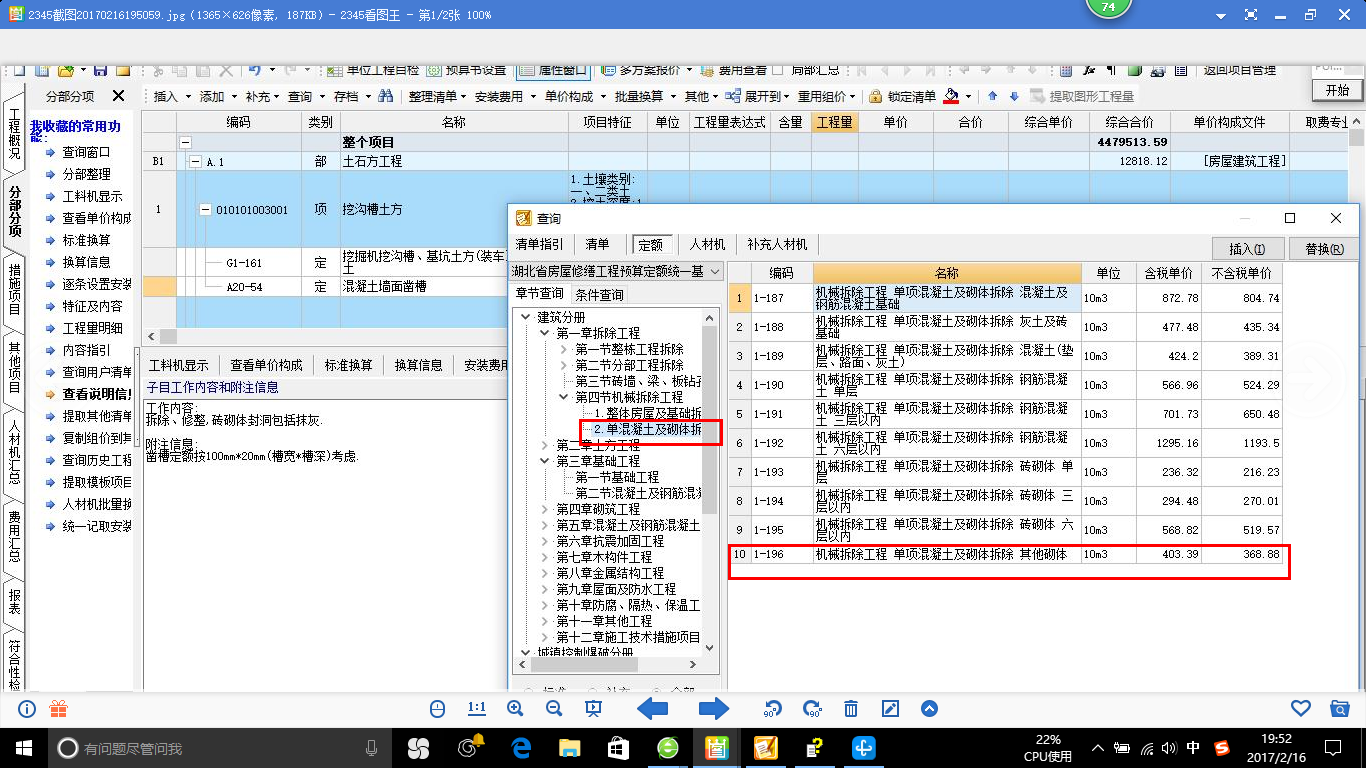Open the 查询 dropdown in toolbar

(305, 96)
